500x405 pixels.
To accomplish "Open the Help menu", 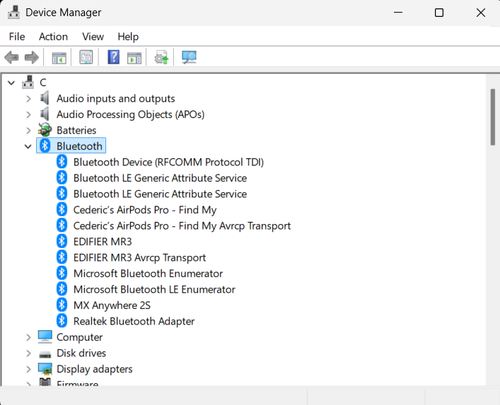I will 128,36.
